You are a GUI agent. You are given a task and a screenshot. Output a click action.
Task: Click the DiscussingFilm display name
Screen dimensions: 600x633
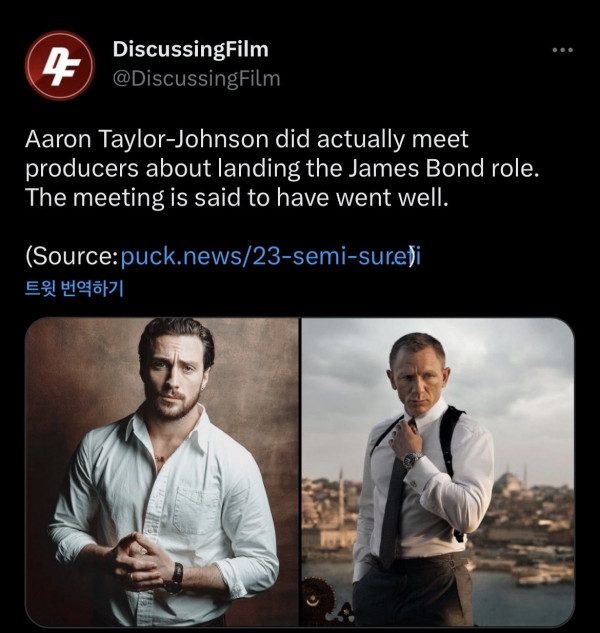tap(191, 50)
